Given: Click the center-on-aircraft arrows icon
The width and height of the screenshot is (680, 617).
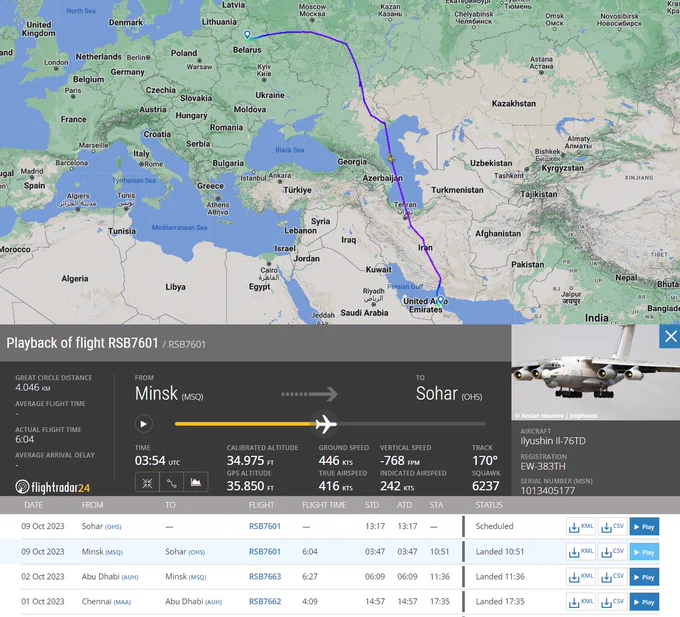Looking at the screenshot, I should click(x=147, y=483).
